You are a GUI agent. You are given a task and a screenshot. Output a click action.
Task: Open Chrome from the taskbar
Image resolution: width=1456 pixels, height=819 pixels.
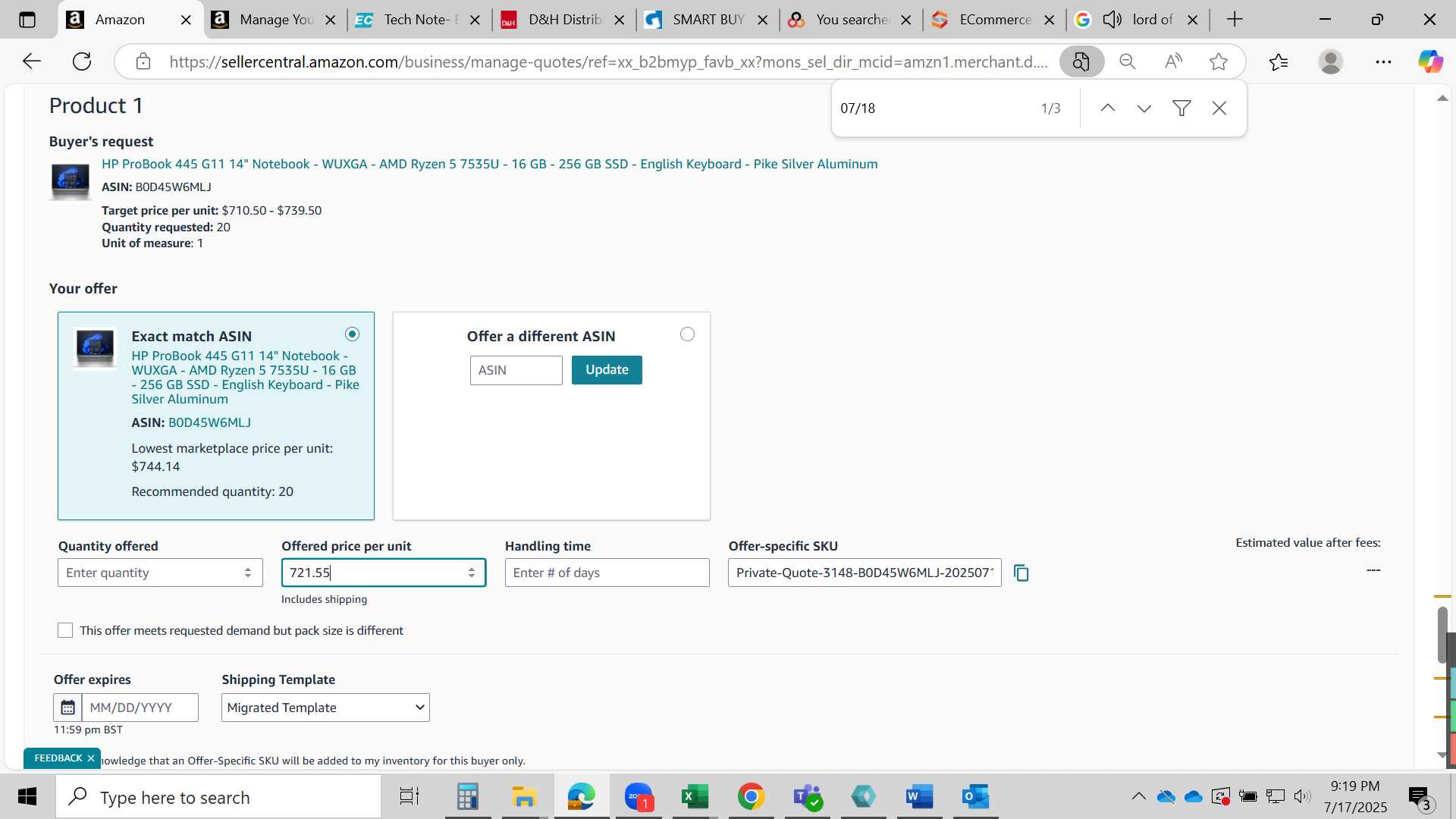tap(751, 796)
